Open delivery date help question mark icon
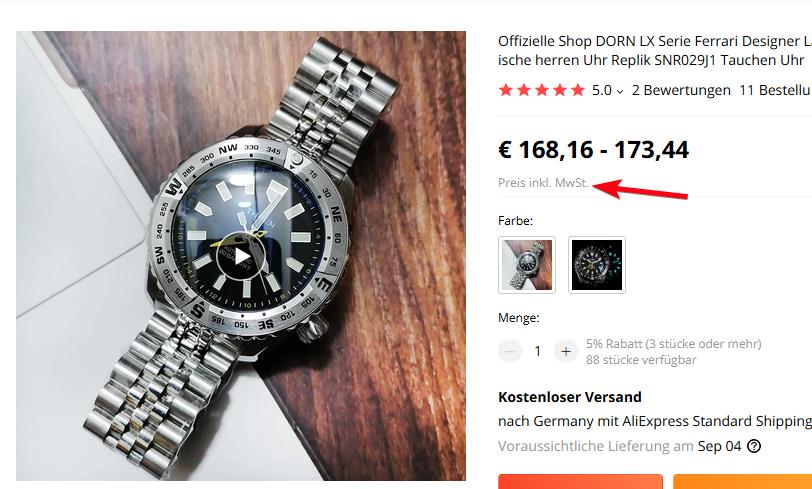This screenshot has width=812, height=489. click(754, 445)
